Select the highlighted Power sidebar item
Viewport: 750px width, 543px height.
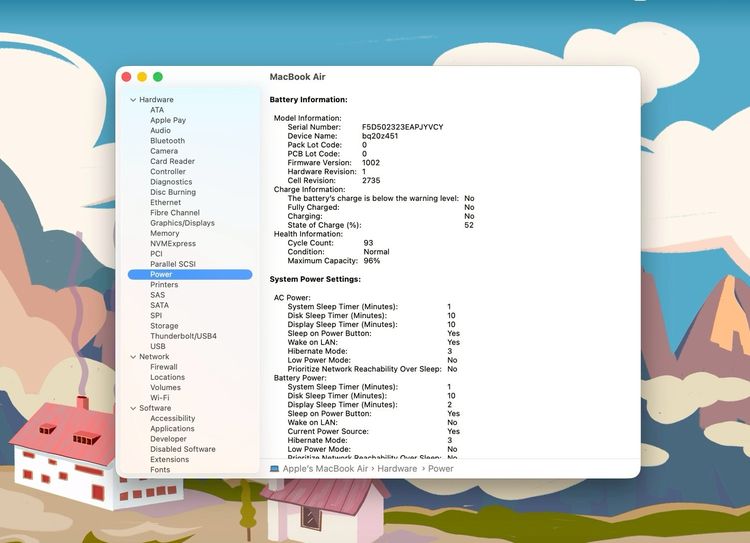(161, 274)
